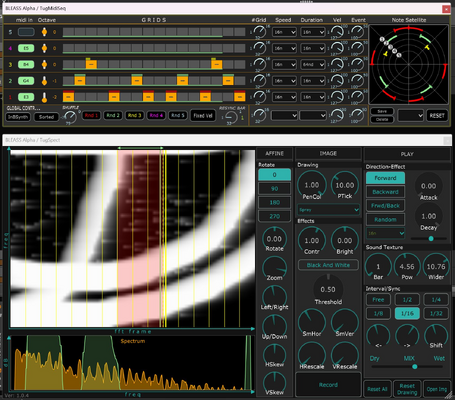Click the Open Img button

[x=437, y=389]
